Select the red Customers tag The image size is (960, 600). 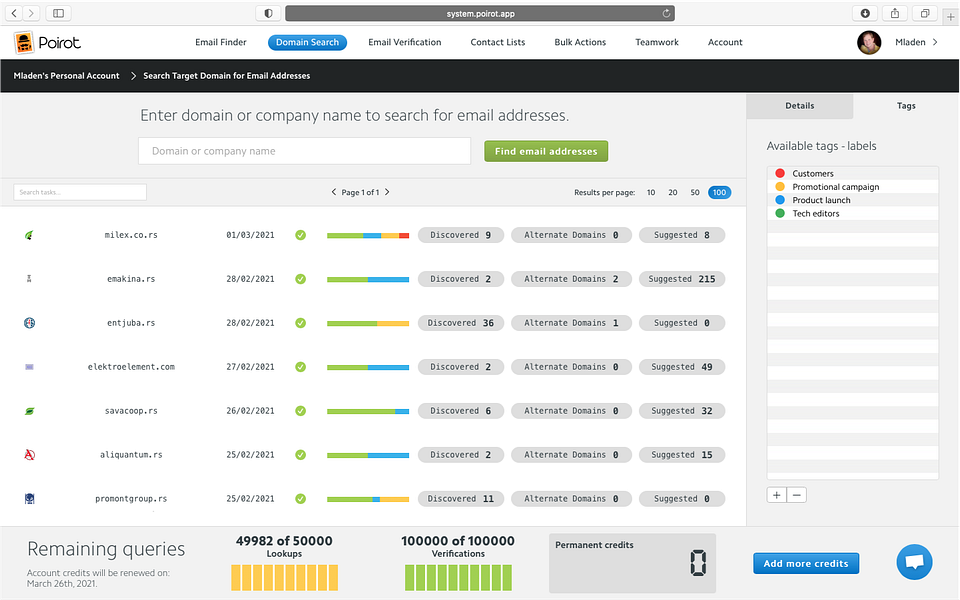(852, 173)
